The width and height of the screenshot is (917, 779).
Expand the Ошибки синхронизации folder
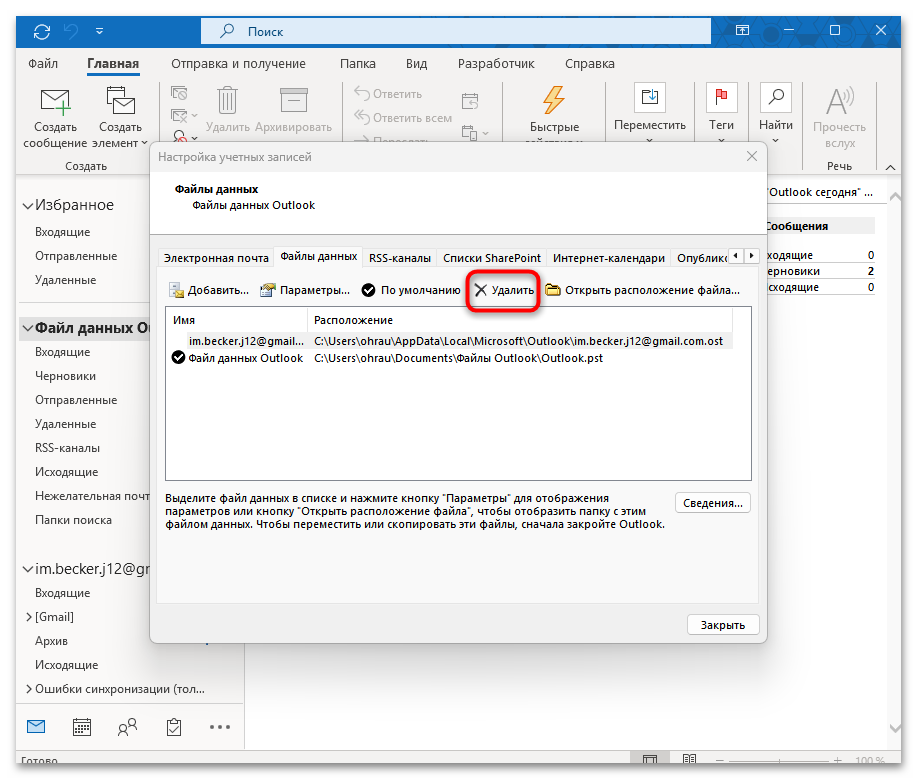[x=29, y=689]
